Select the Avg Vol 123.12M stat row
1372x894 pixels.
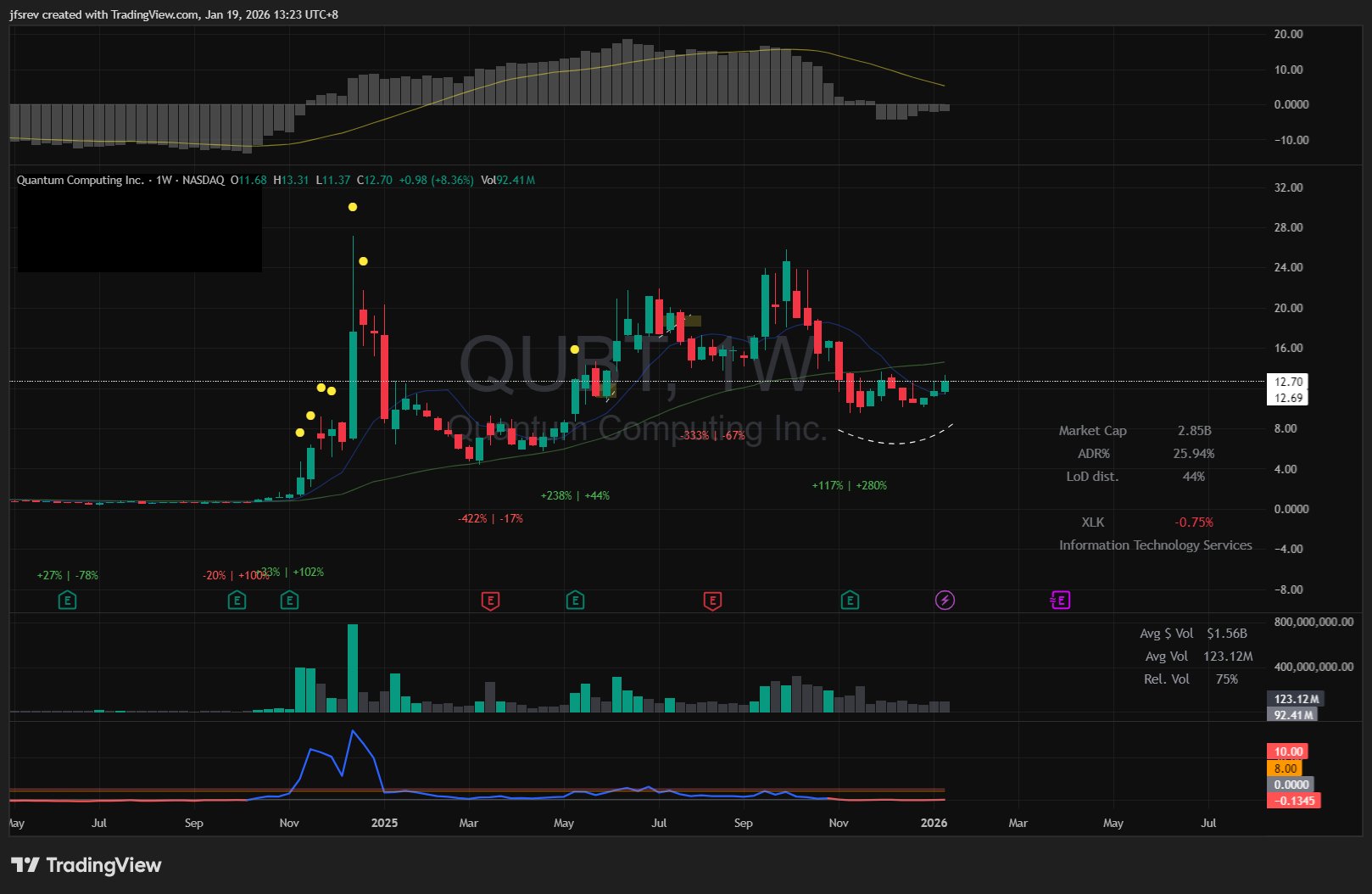click(x=1198, y=657)
